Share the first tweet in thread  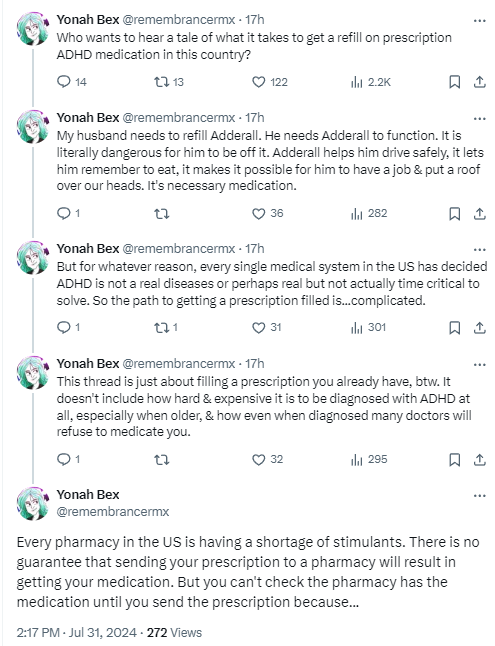point(479,82)
